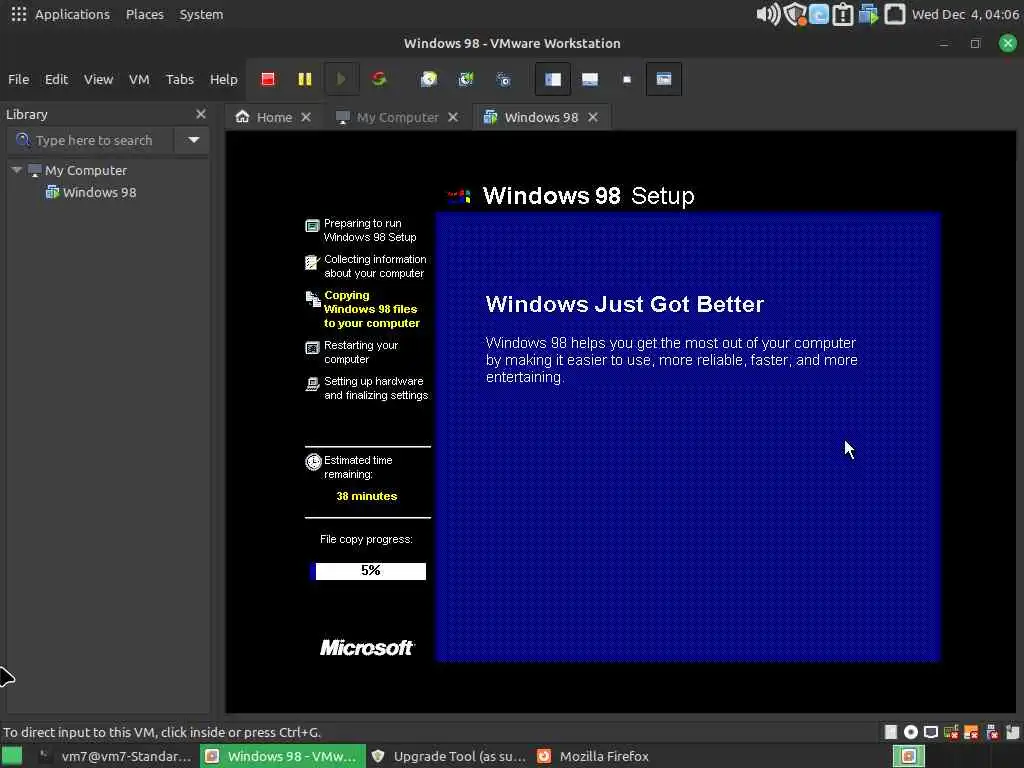1024x768 pixels.
Task: Click the VMware tray icon
Action: [868, 14]
